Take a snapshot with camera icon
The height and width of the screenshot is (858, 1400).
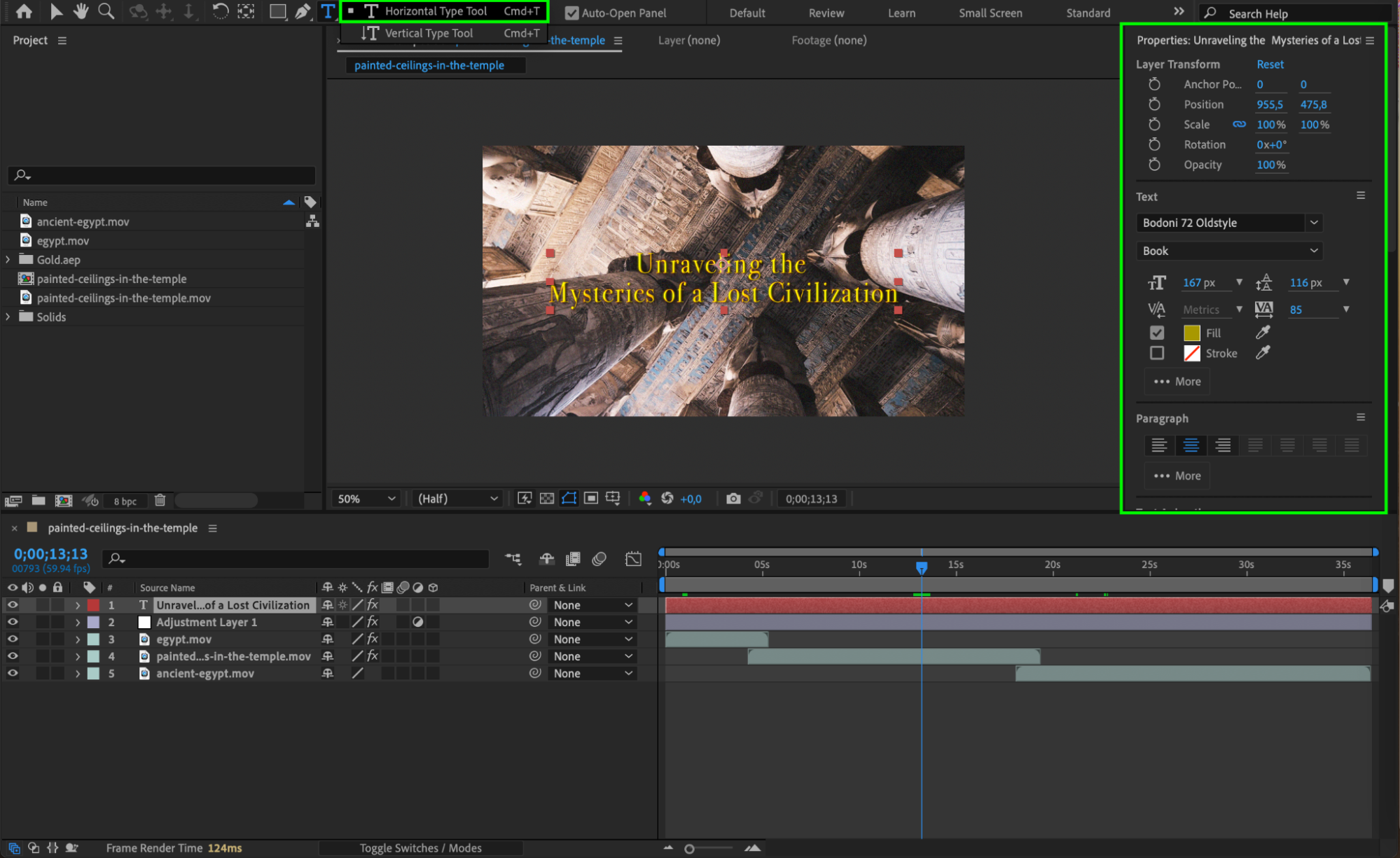[x=733, y=499]
